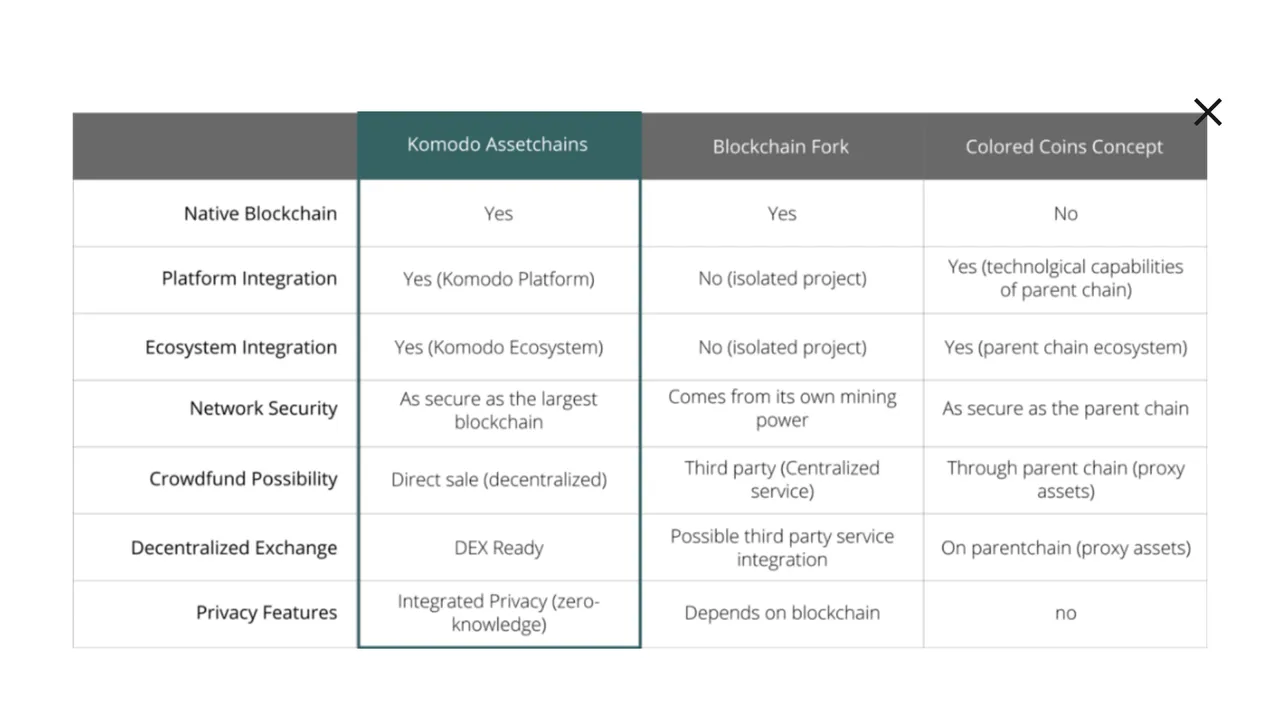Click the 'Yes (Komodo Platform)' cell
Screen dimensions: 1280x720
coord(498,279)
